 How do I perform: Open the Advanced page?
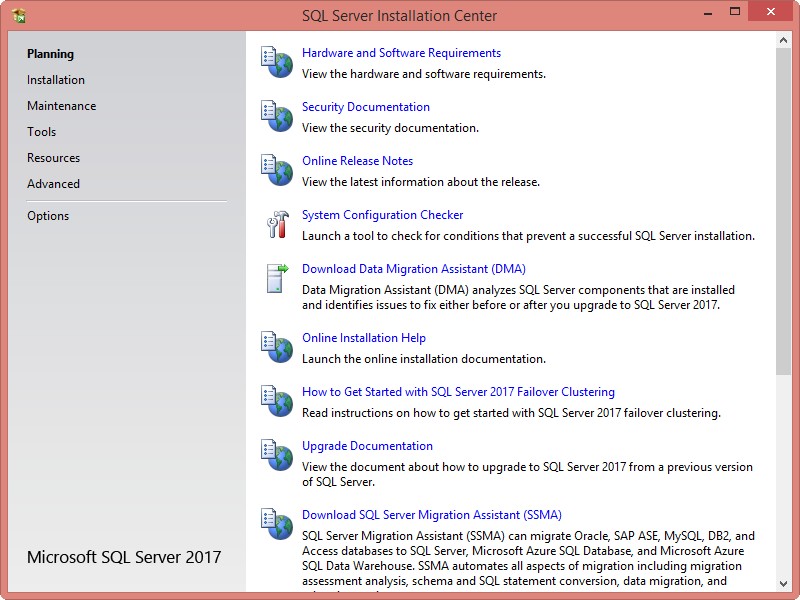pos(54,184)
